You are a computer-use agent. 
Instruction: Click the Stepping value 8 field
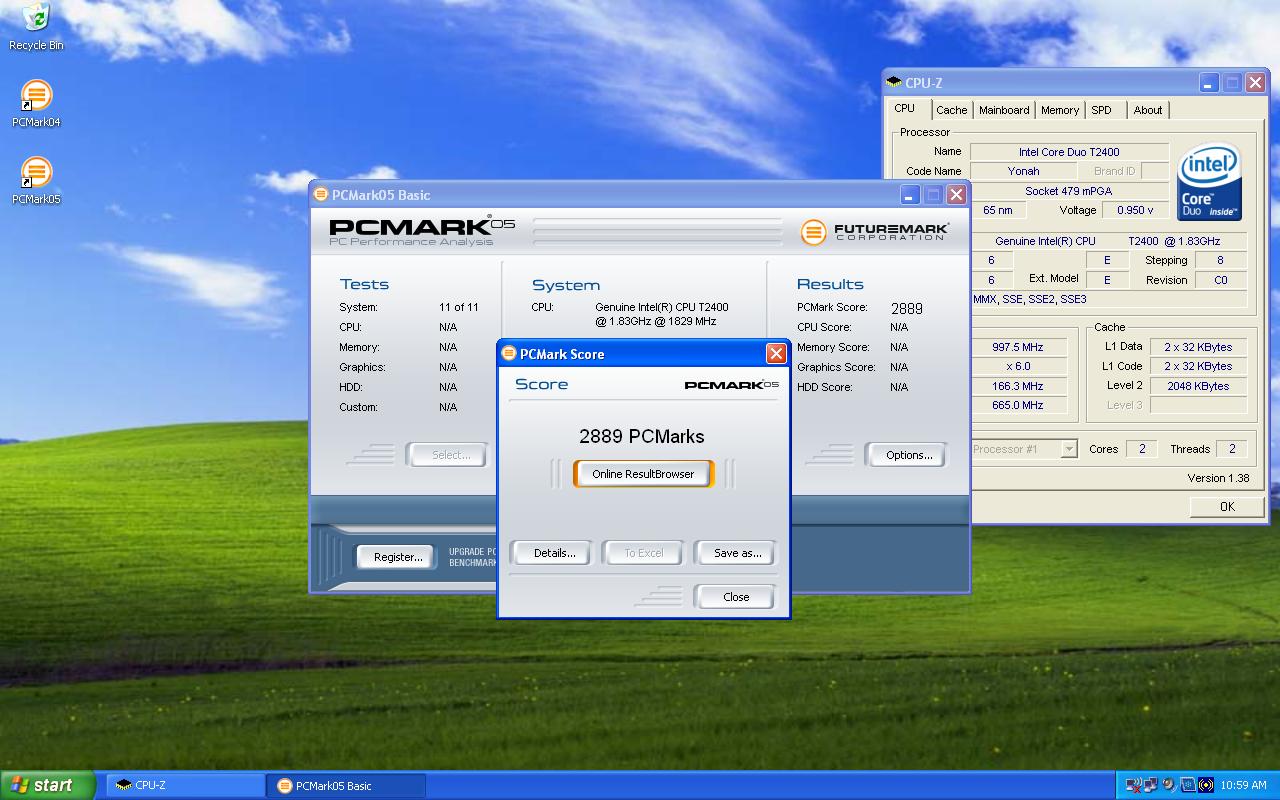point(1220,260)
